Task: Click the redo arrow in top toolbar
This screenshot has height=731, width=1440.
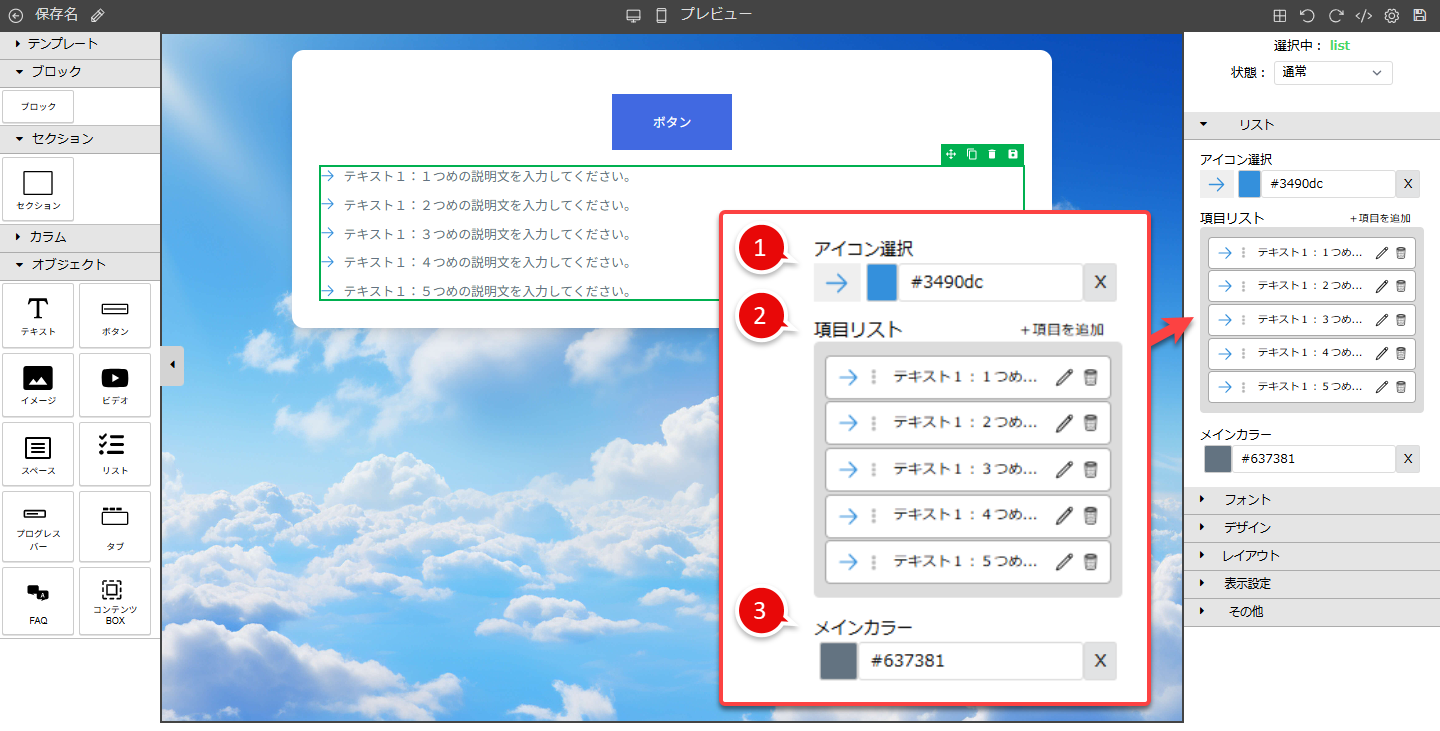Action: tap(1335, 16)
